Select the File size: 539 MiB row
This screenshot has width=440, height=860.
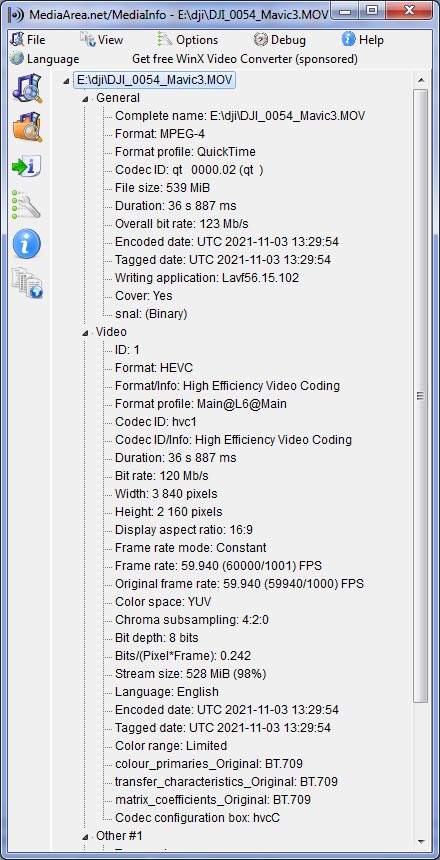click(x=162, y=188)
